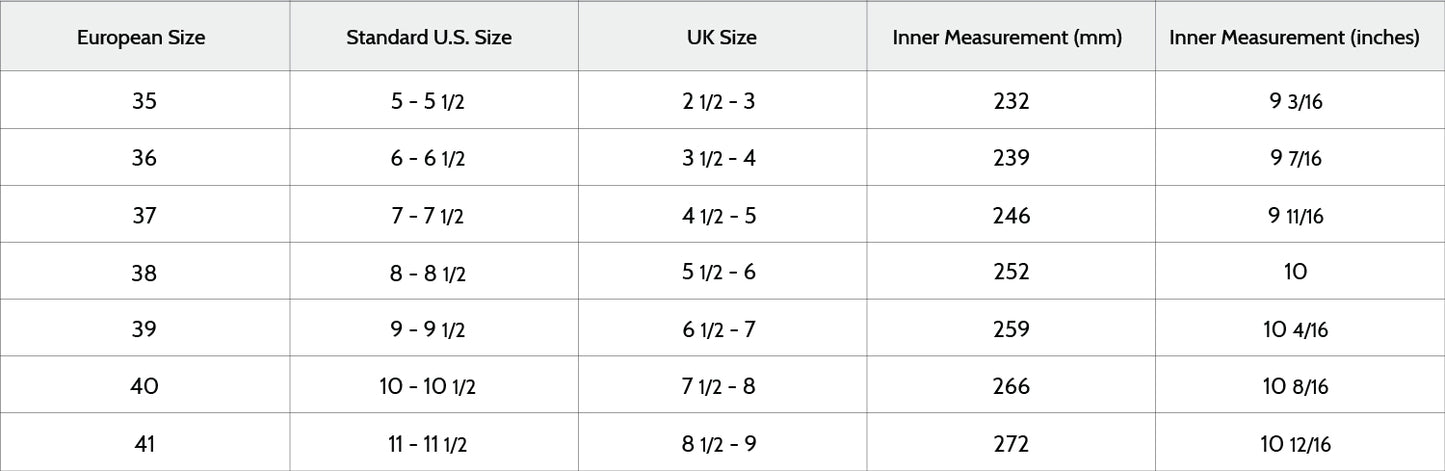Click U.S. size 6 - 6 1/2 cell
This screenshot has height=471, width=1445.
click(x=428, y=158)
